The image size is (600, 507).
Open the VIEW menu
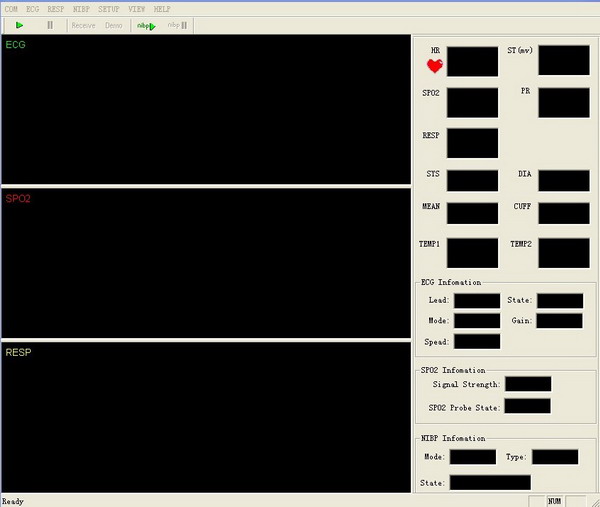tap(136, 8)
